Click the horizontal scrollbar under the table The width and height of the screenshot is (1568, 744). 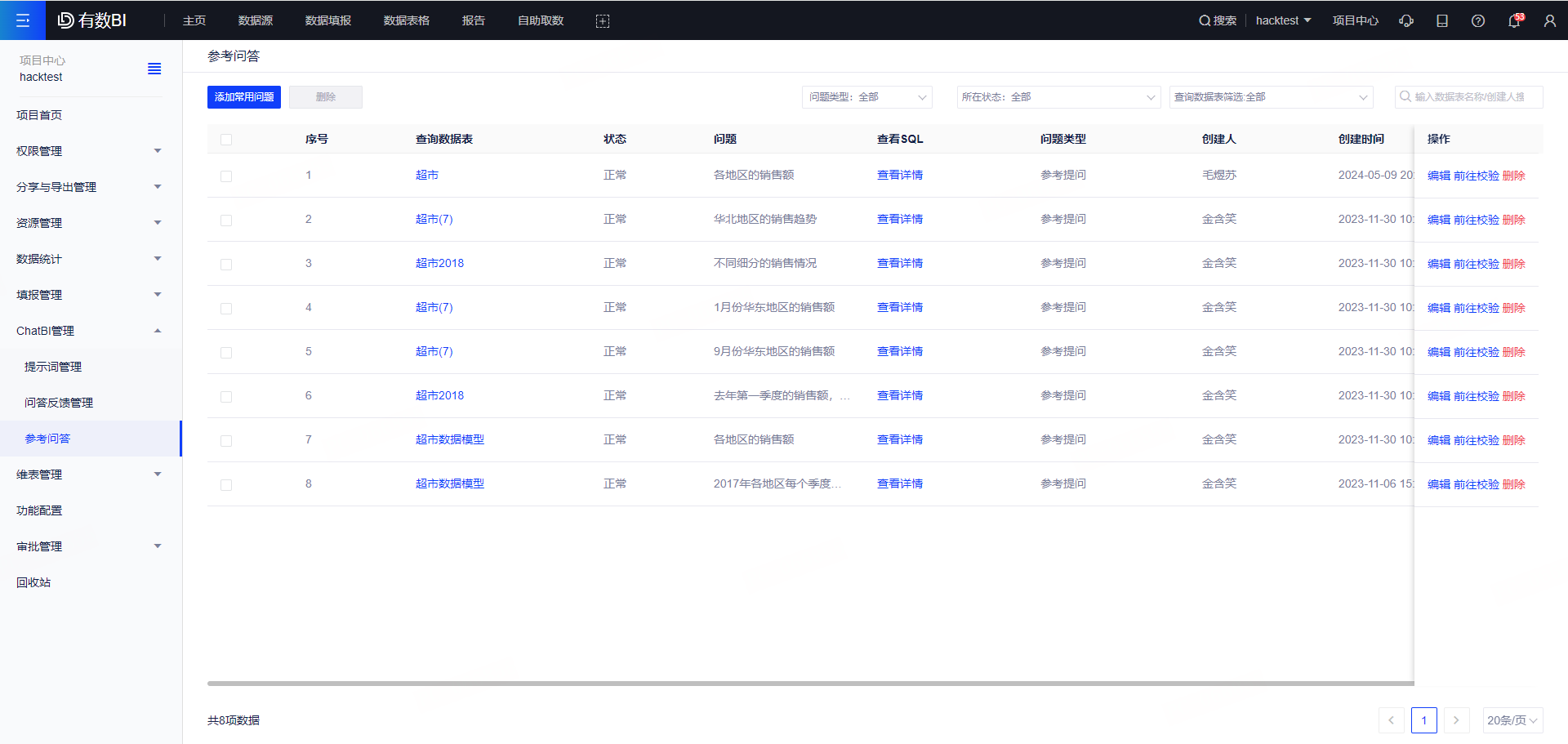pos(808,684)
